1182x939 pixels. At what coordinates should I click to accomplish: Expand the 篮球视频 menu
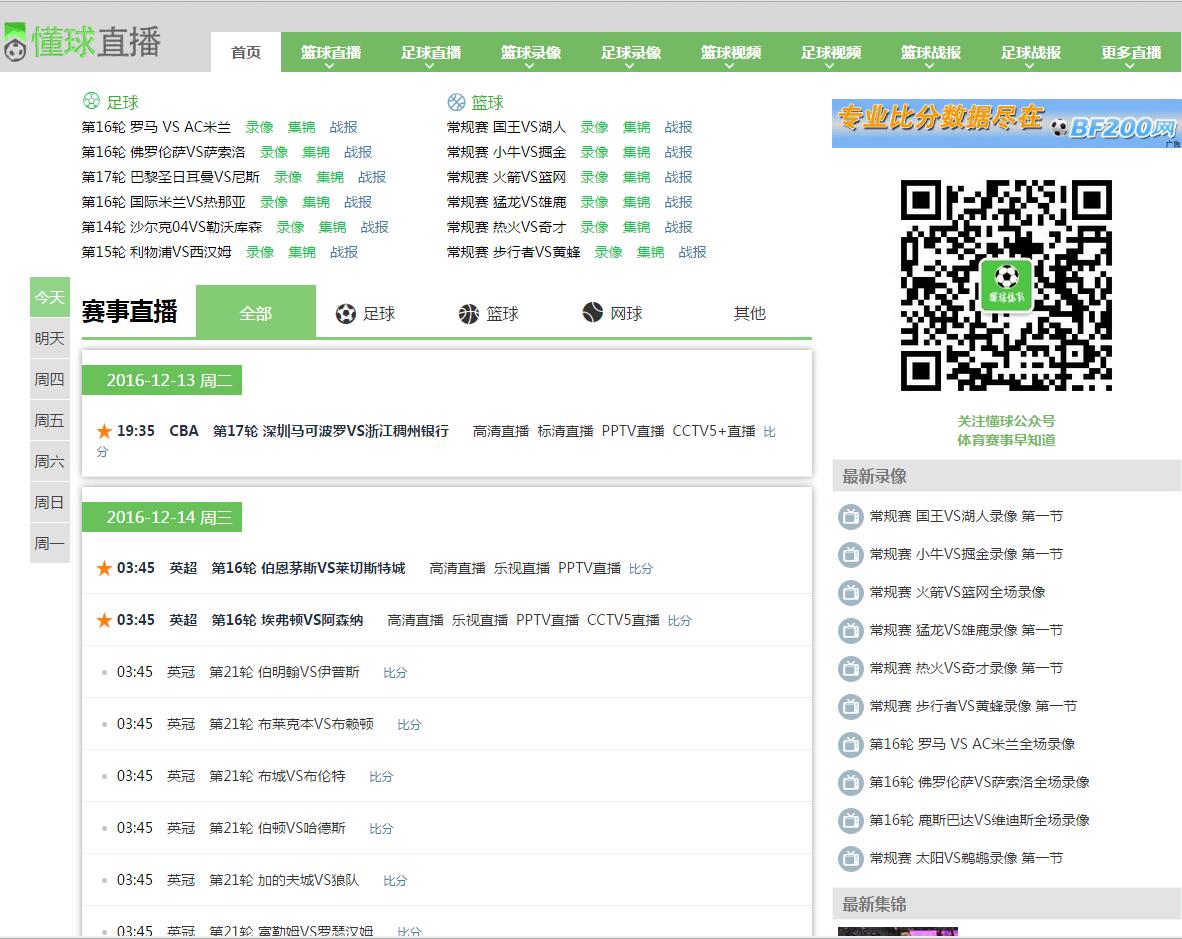730,53
